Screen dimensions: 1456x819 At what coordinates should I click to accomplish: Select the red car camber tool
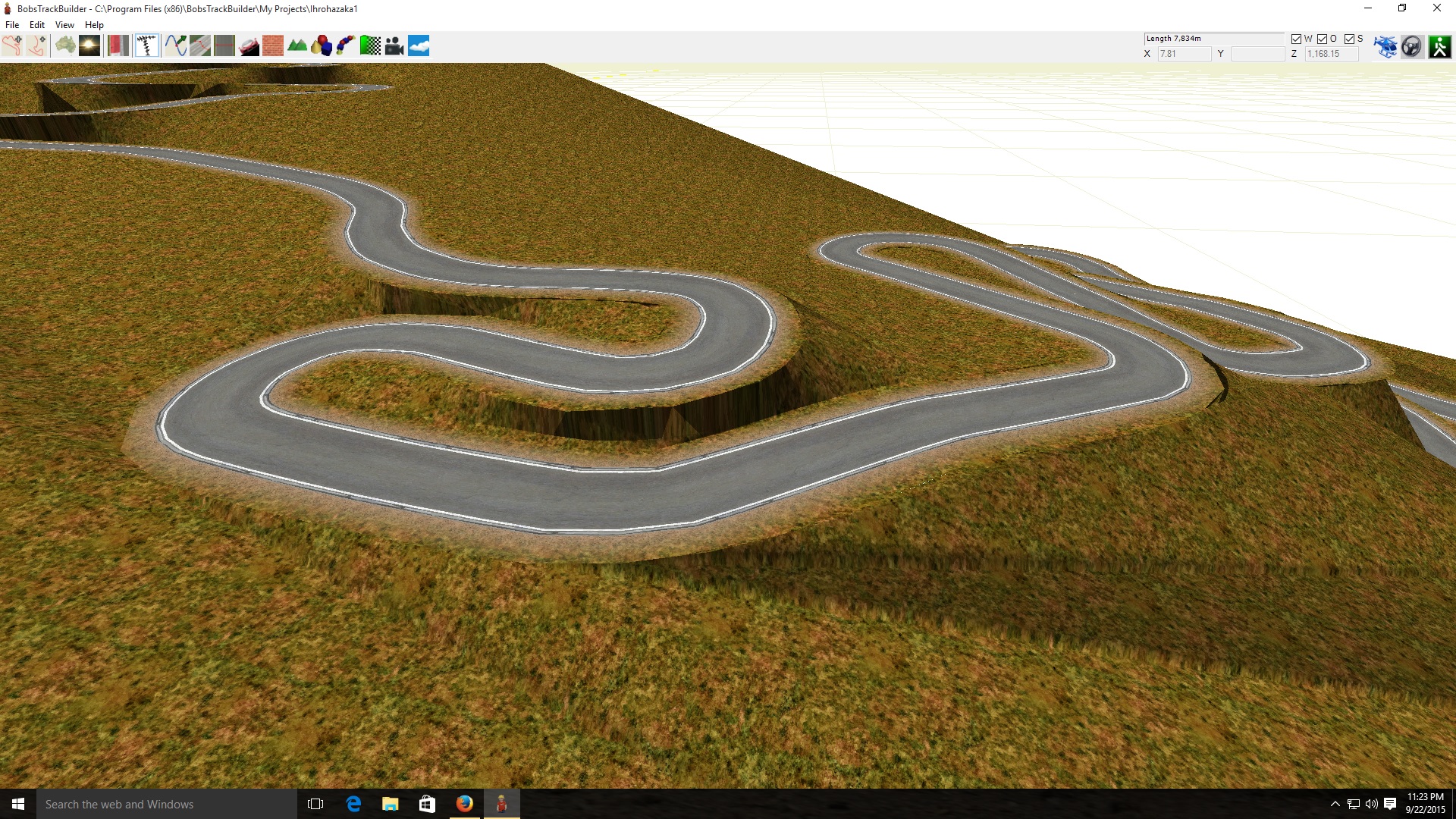click(249, 45)
